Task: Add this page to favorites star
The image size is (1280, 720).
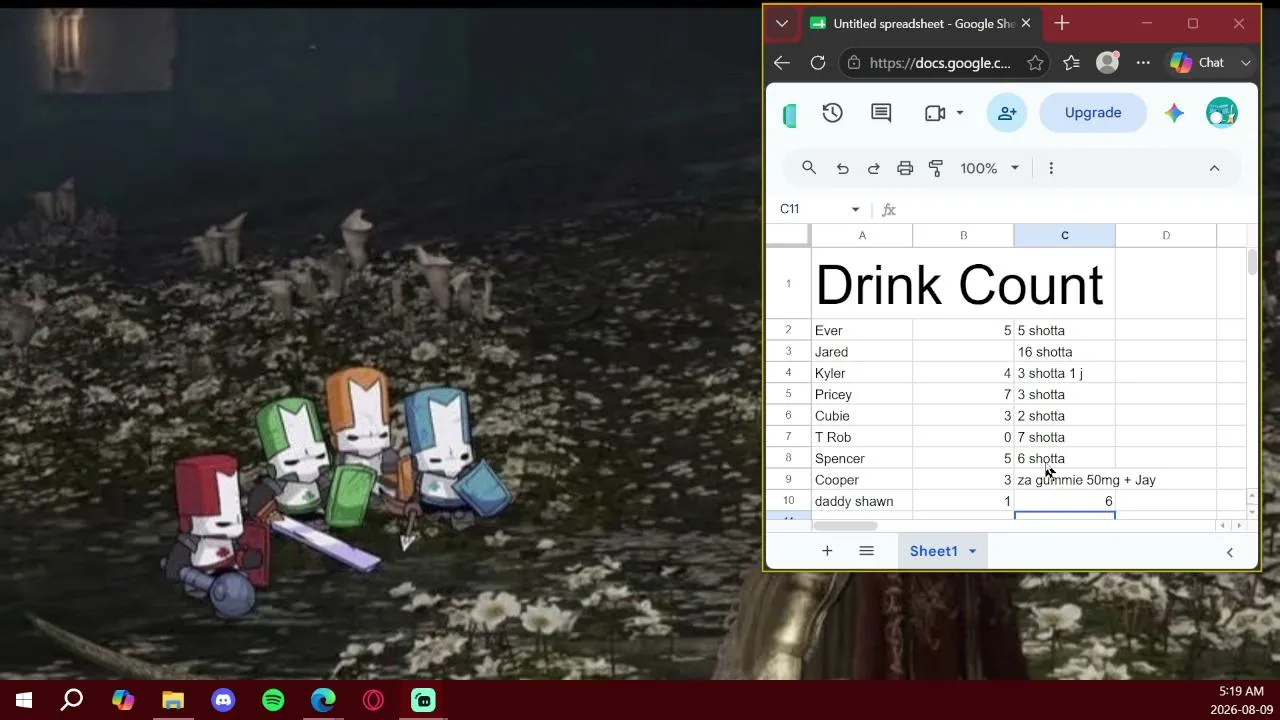Action: point(1035,63)
